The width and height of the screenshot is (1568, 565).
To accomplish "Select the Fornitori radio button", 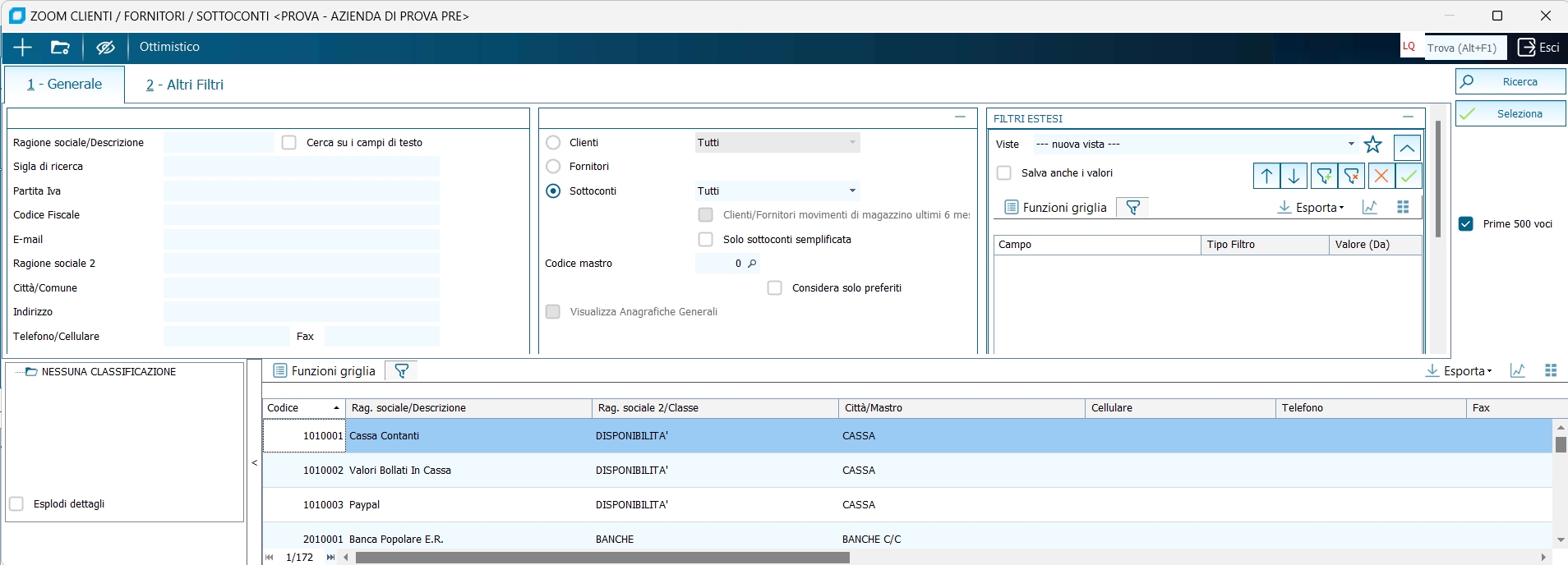I will click(554, 167).
